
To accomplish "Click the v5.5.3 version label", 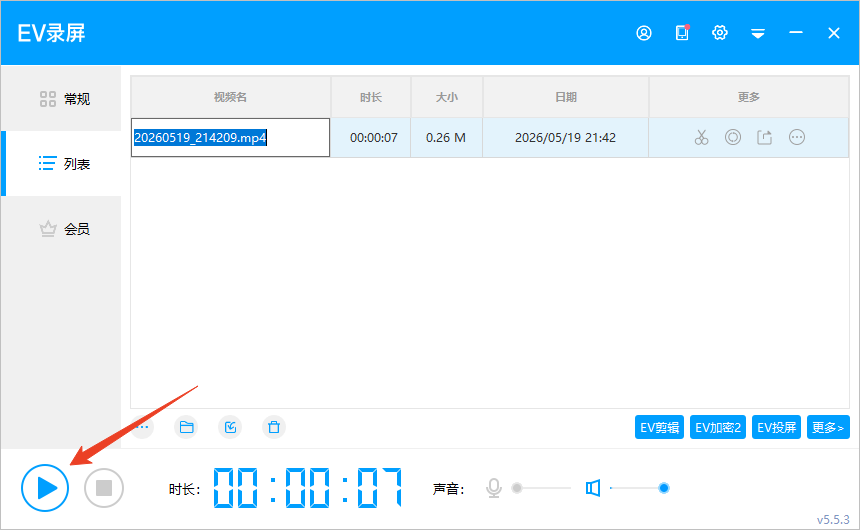I will pos(833,520).
